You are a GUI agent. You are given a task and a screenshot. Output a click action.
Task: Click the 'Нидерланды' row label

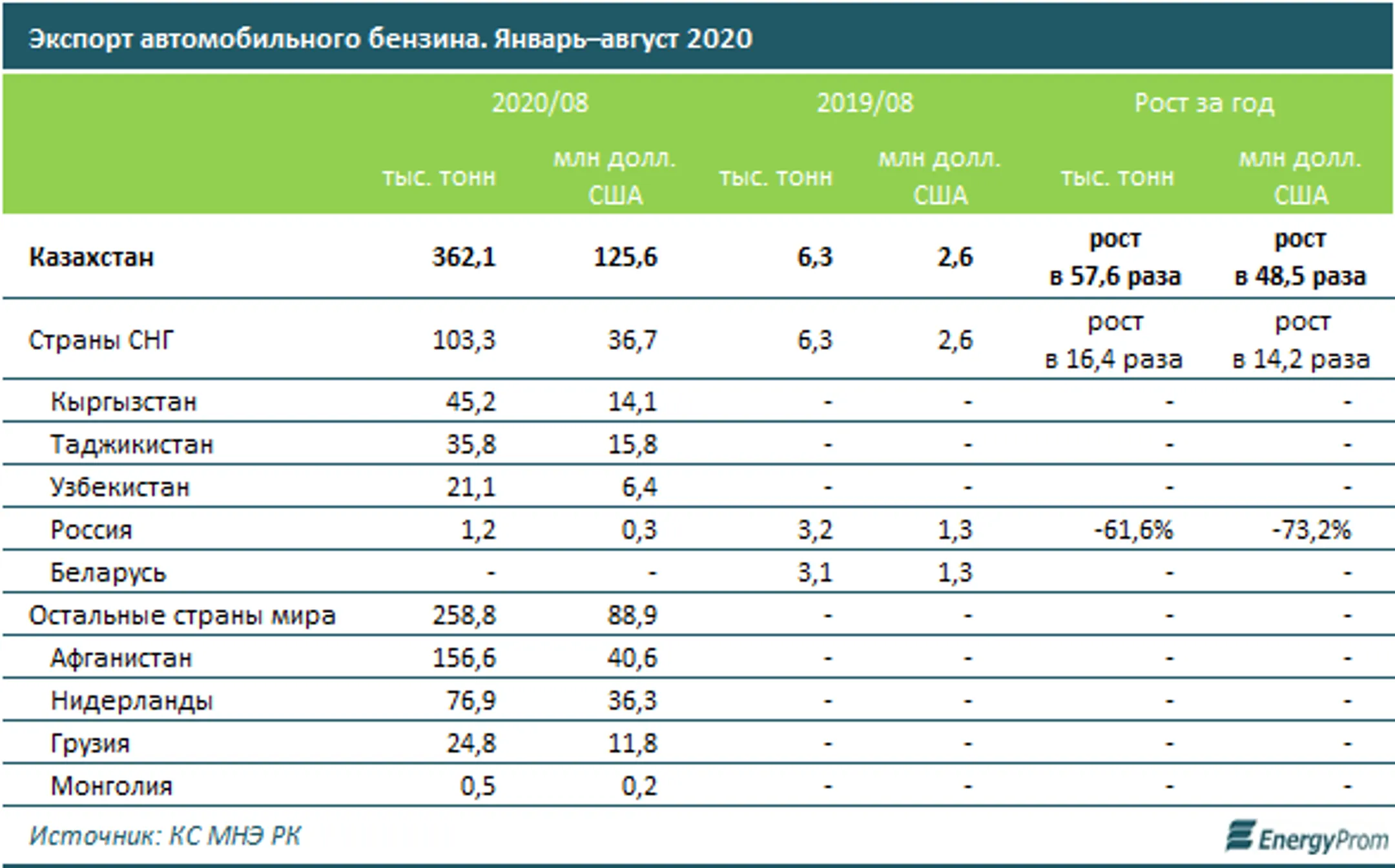click(132, 701)
